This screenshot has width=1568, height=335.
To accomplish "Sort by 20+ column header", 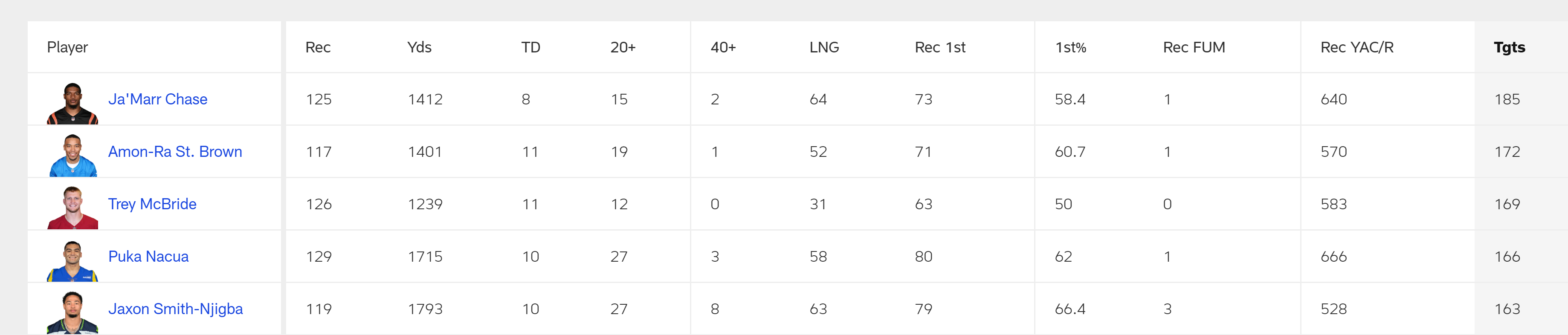I will pos(623,47).
